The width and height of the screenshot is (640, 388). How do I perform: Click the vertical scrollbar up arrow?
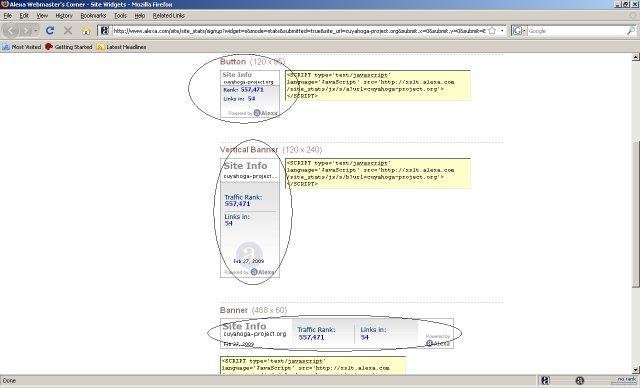click(636, 58)
